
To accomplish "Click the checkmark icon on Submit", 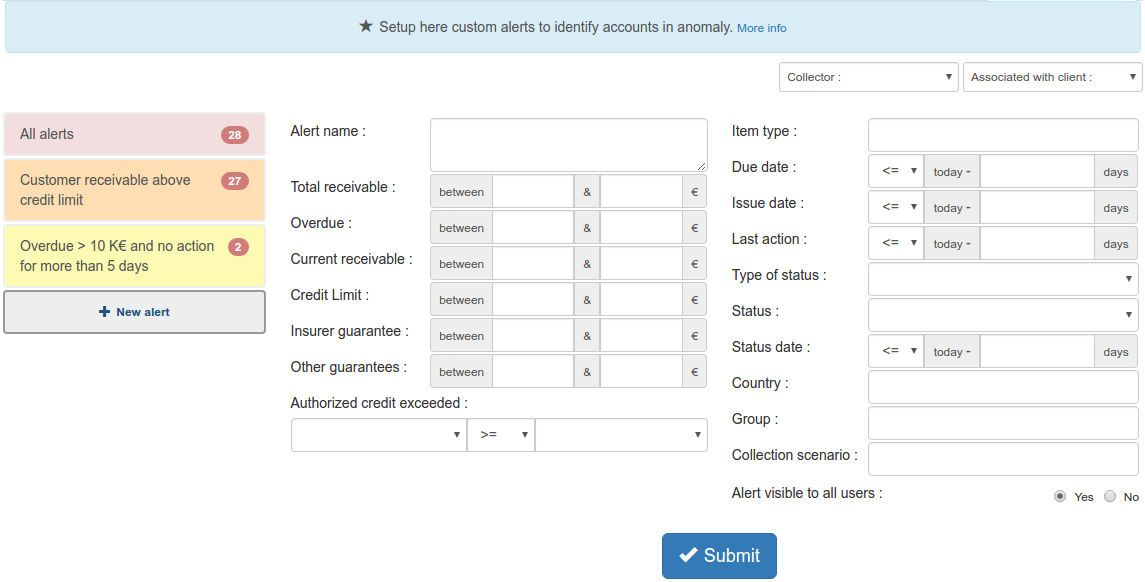I will (x=688, y=556).
